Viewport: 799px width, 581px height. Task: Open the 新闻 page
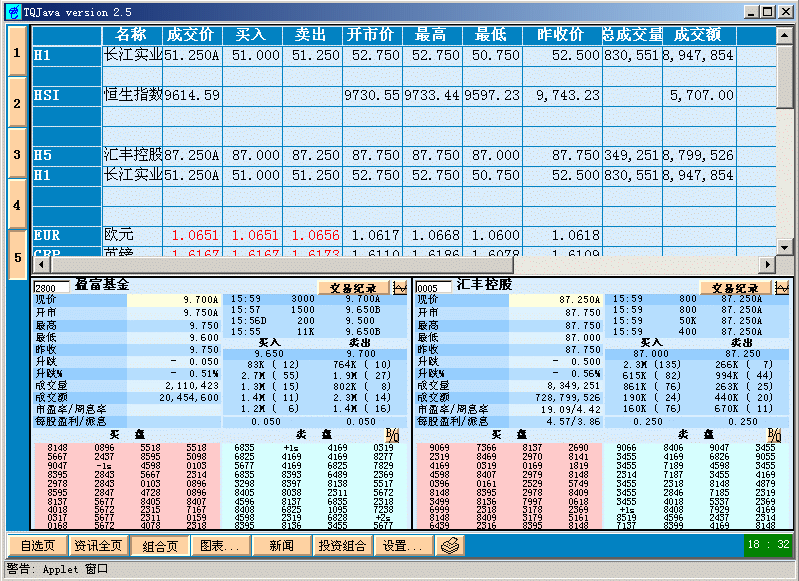tap(281, 546)
